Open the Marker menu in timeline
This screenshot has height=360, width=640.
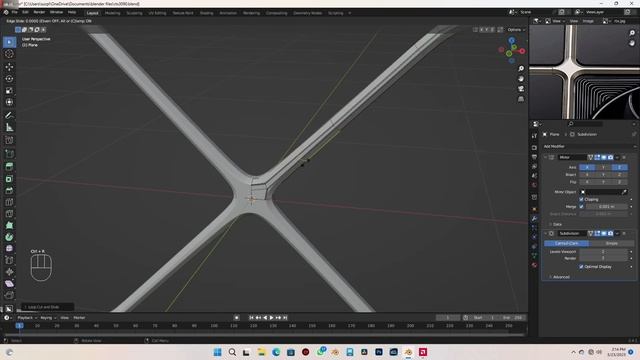[79, 318]
